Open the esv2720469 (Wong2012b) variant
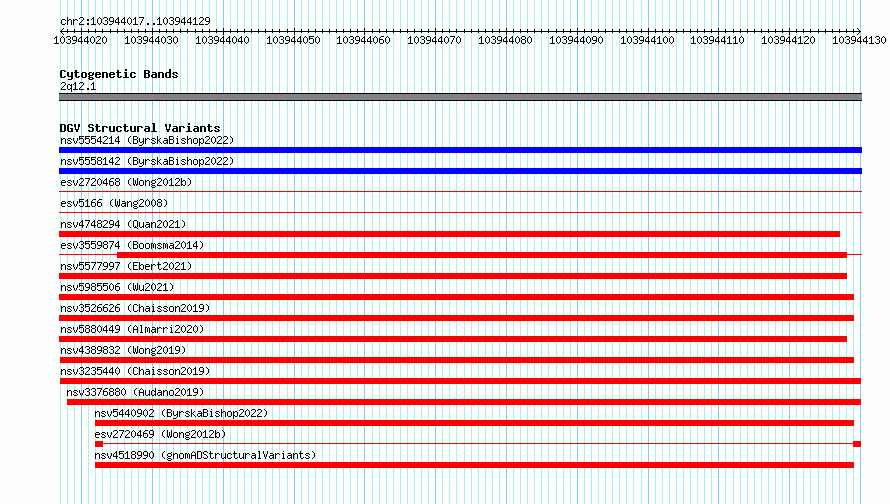The height and width of the screenshot is (504, 890). (x=160, y=434)
